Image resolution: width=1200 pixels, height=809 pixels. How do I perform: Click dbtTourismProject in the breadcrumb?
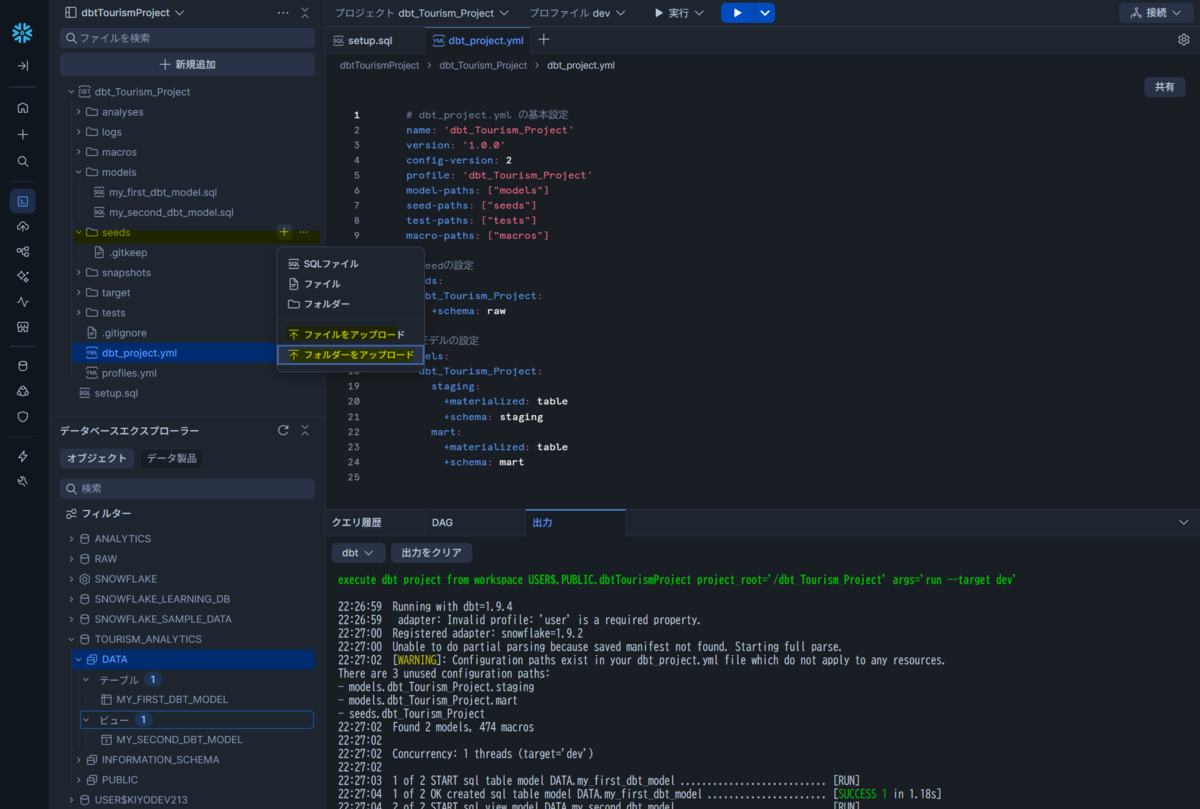pos(379,65)
